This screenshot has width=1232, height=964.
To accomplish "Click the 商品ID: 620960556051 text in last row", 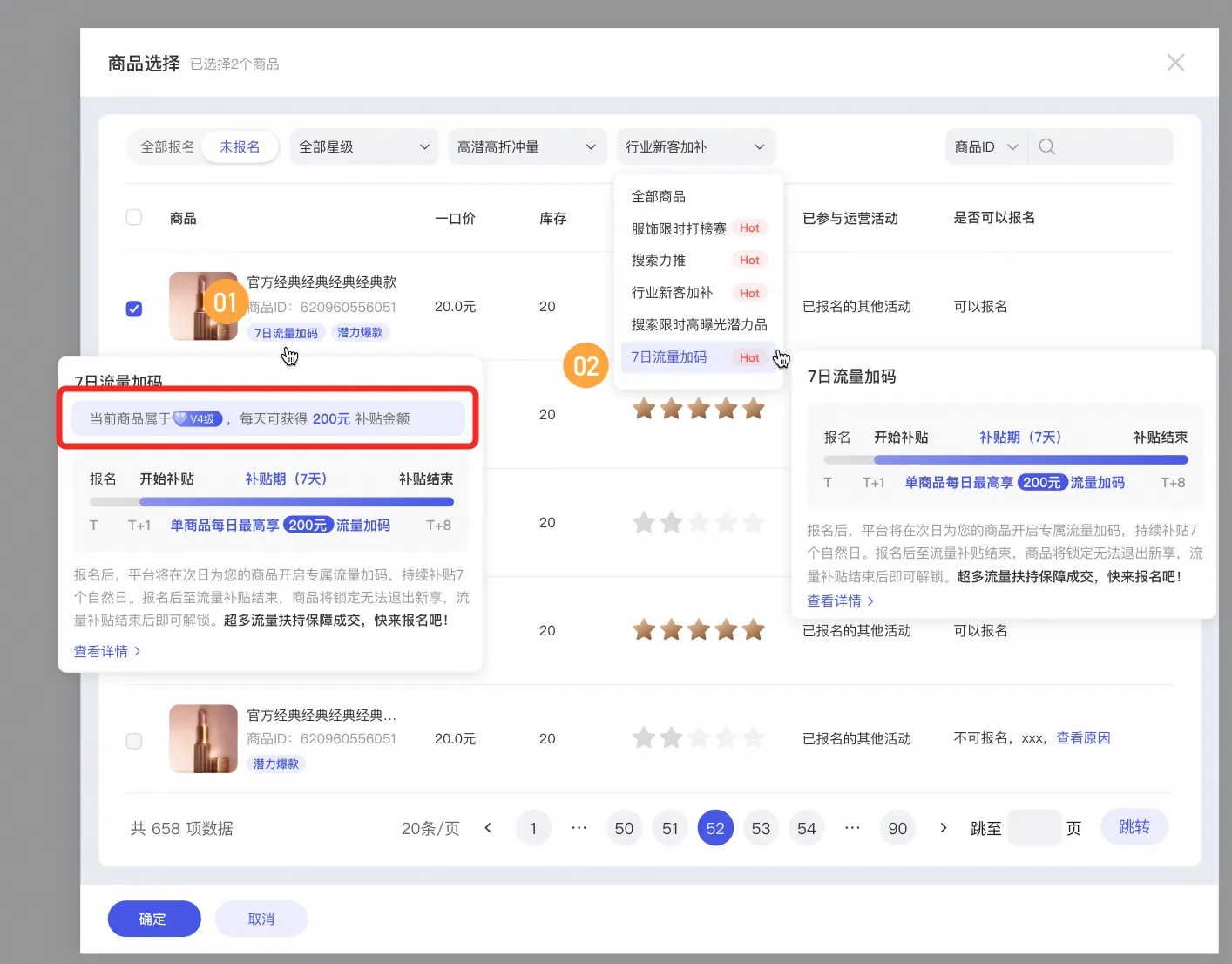I will coord(322,738).
